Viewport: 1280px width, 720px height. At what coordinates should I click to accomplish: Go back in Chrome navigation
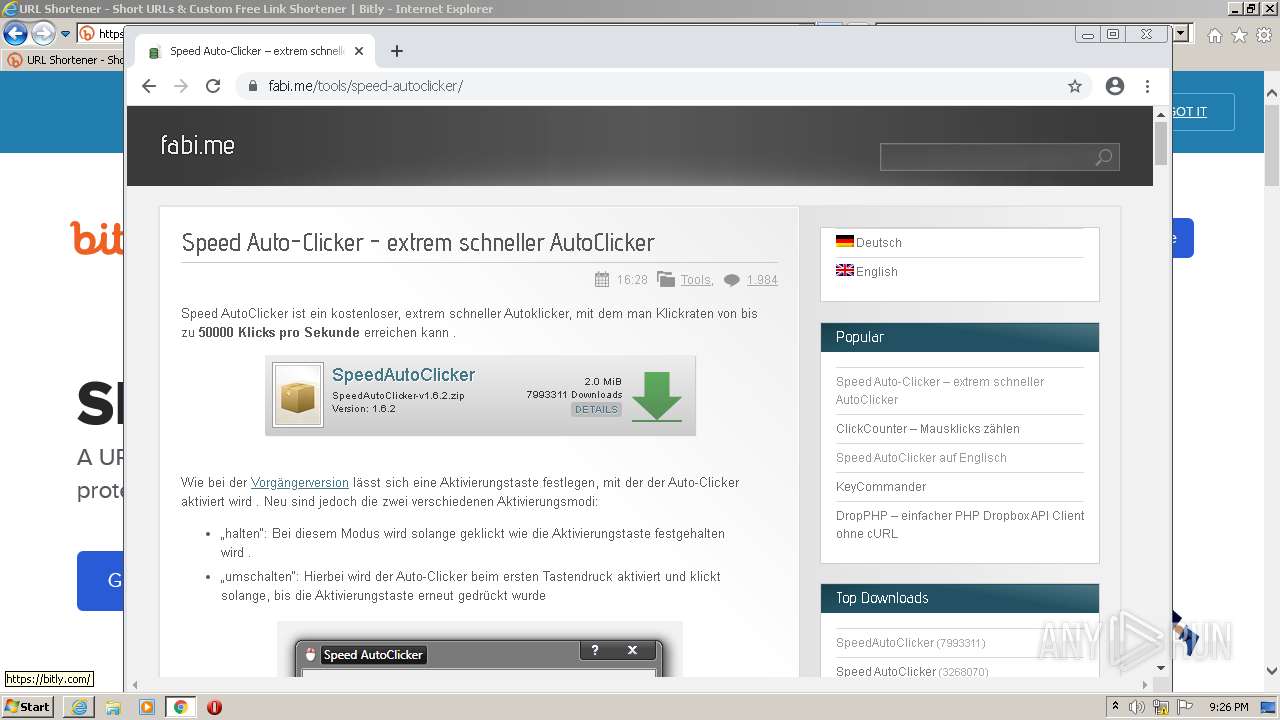(149, 86)
